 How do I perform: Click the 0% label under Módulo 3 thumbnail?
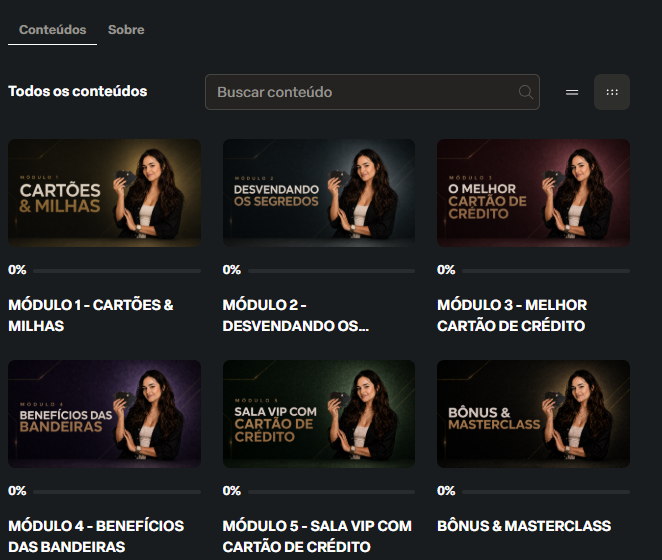[446, 270]
